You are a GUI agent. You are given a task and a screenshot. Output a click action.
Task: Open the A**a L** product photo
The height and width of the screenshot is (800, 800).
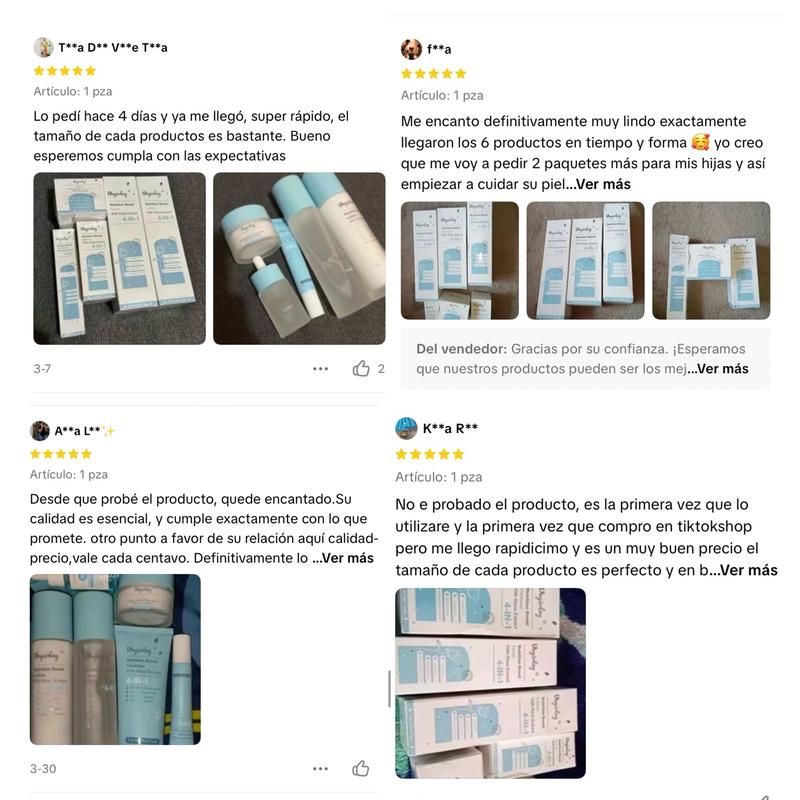coord(115,659)
